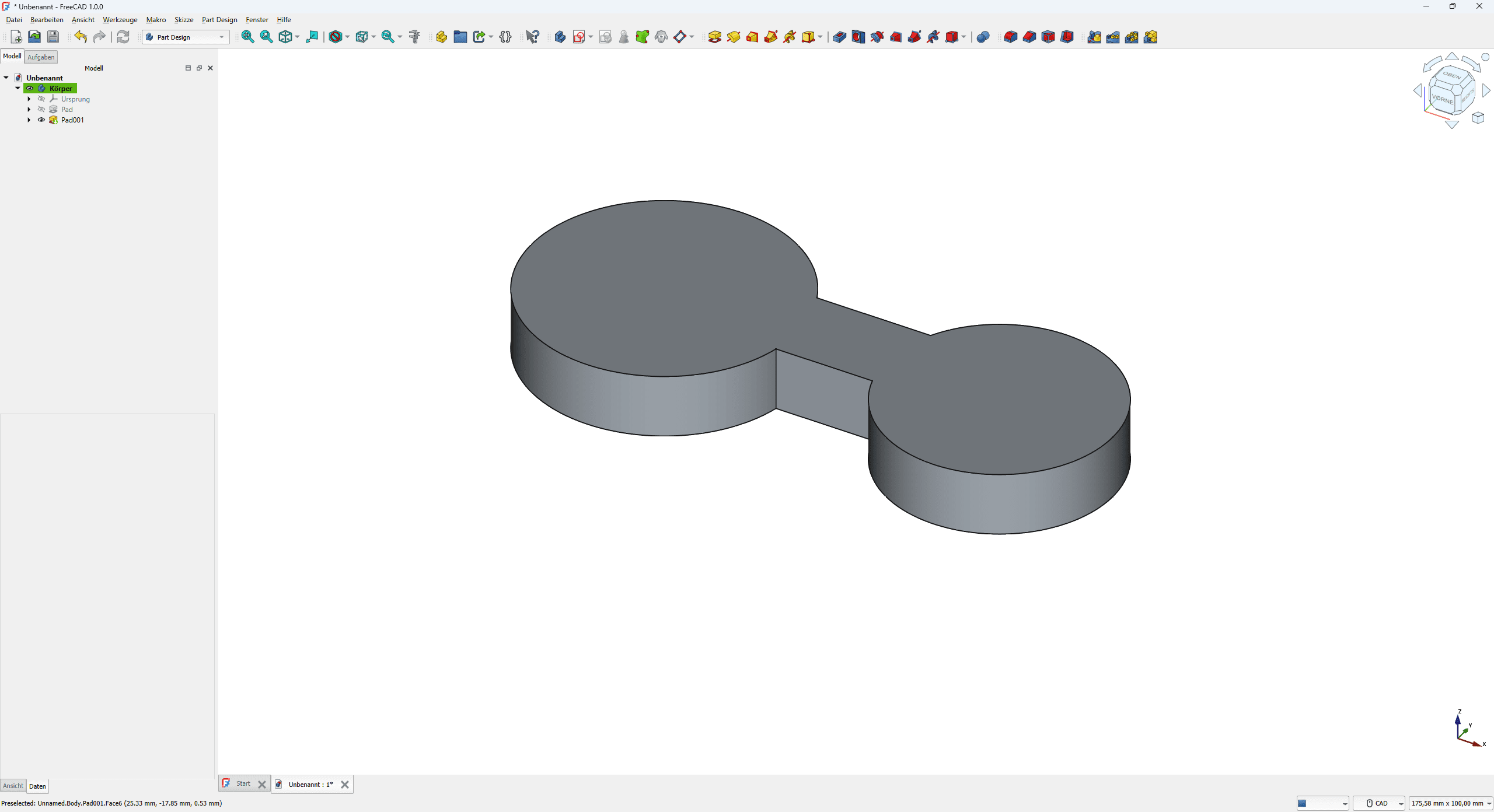
Task: Click the Boolean operation icon
Action: [x=983, y=37]
